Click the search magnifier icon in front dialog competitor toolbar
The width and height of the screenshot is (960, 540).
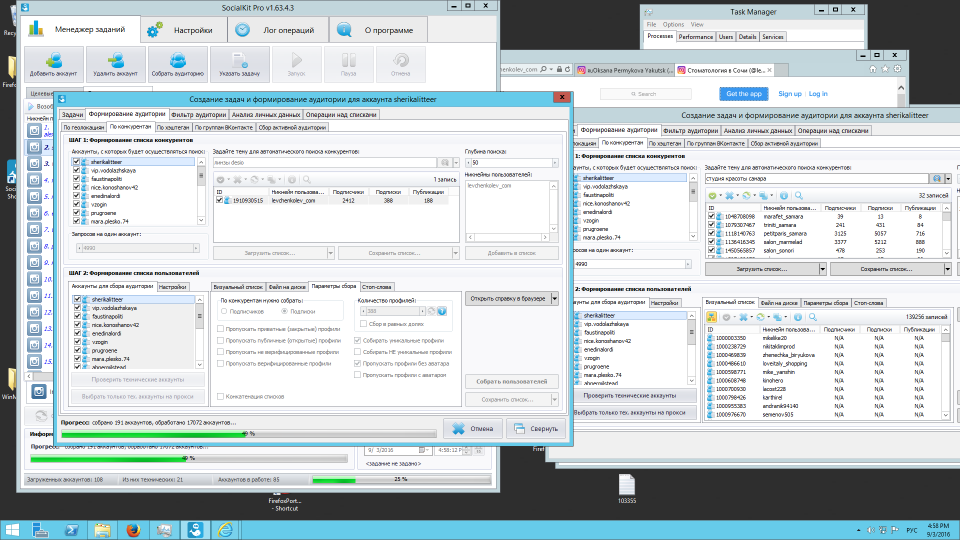tap(307, 179)
